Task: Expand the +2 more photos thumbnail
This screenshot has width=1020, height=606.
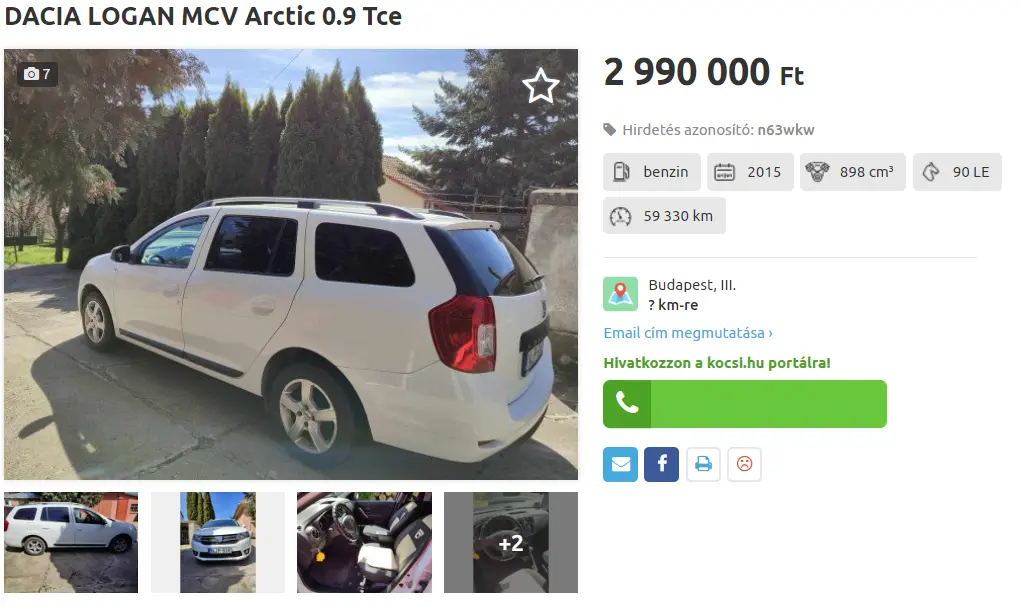Action: (511, 542)
